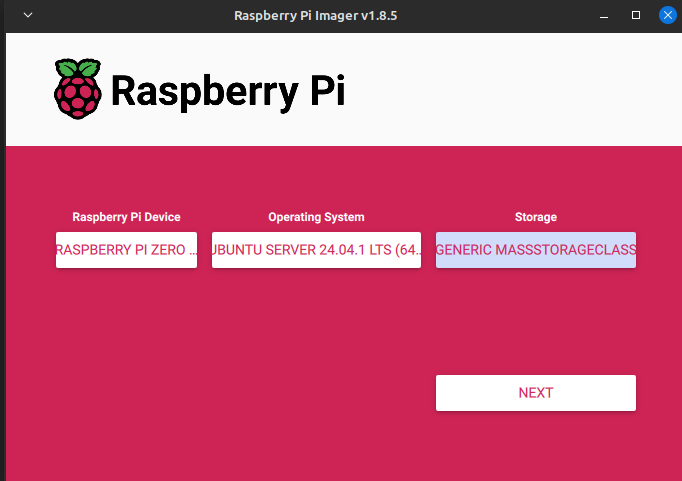The image size is (682, 481).
Task: Select the Generic MassStorageClass storage button
Action: [x=536, y=250]
